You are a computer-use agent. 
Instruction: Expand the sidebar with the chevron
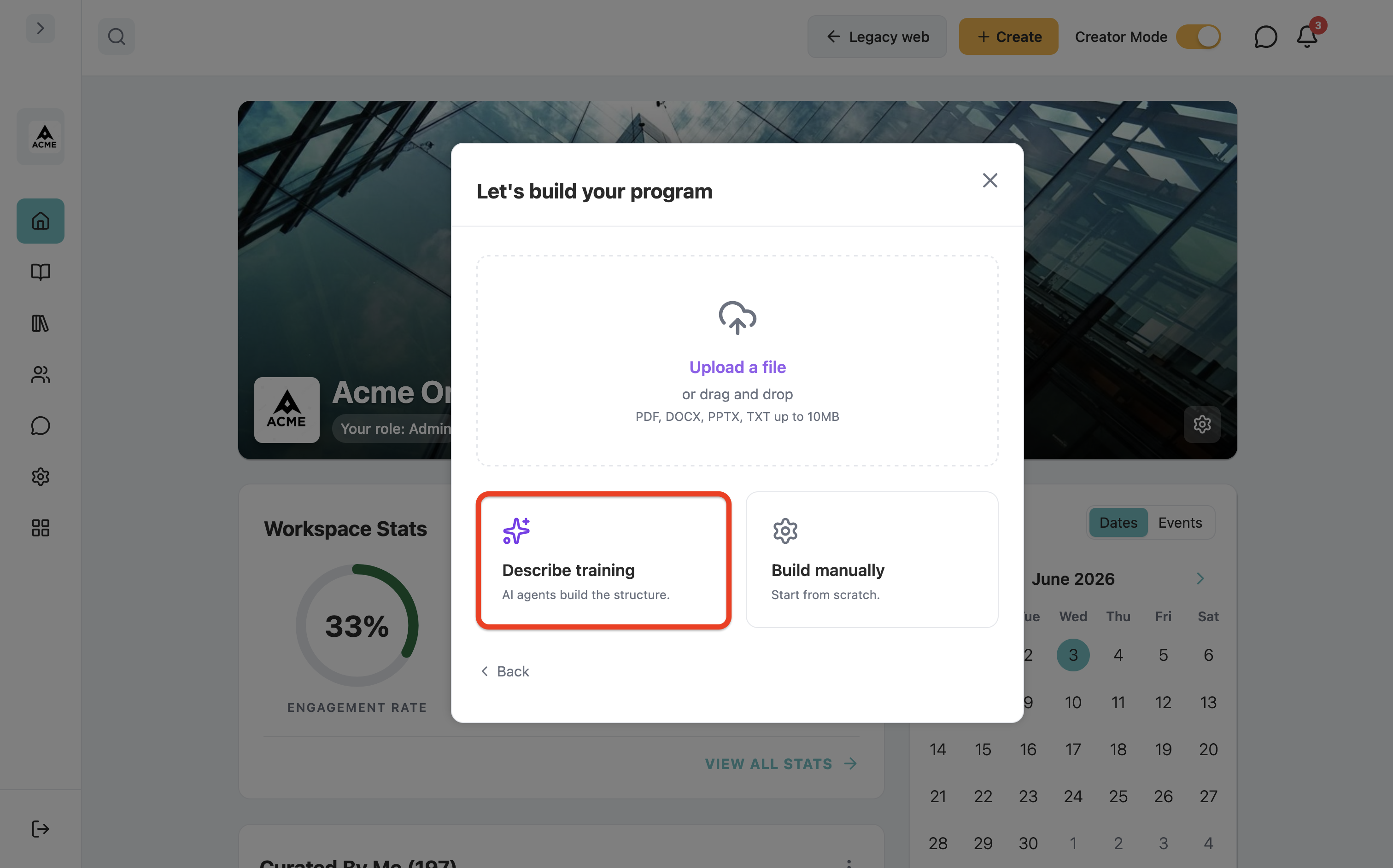point(40,28)
